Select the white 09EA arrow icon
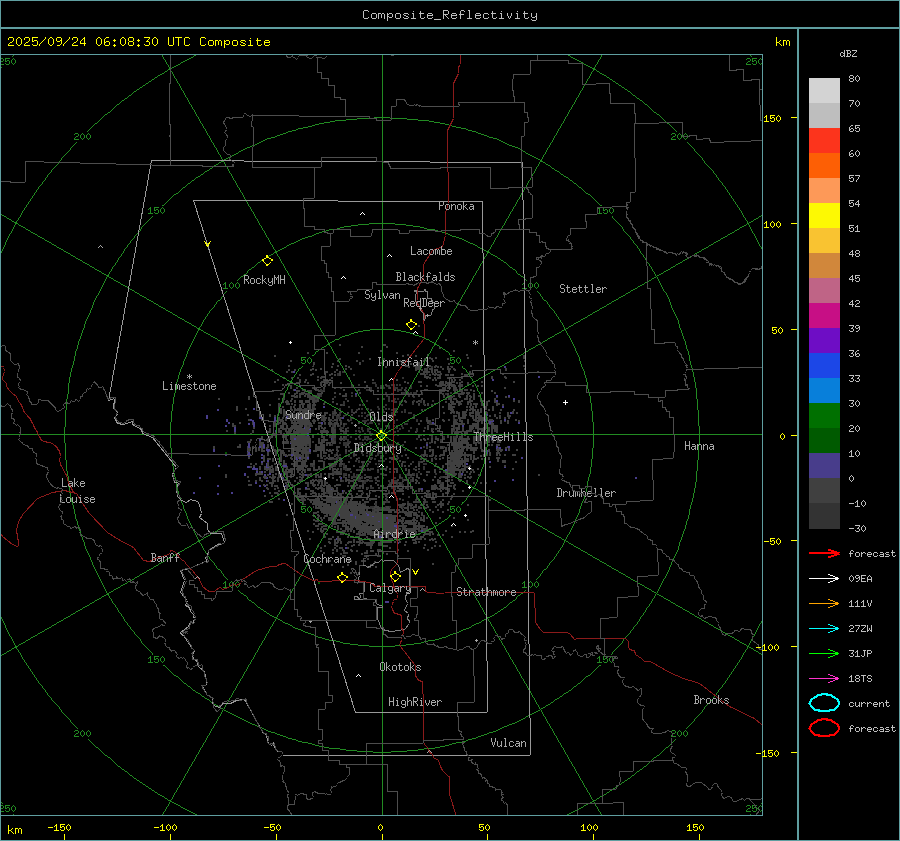This screenshot has height=841, width=900. point(824,578)
